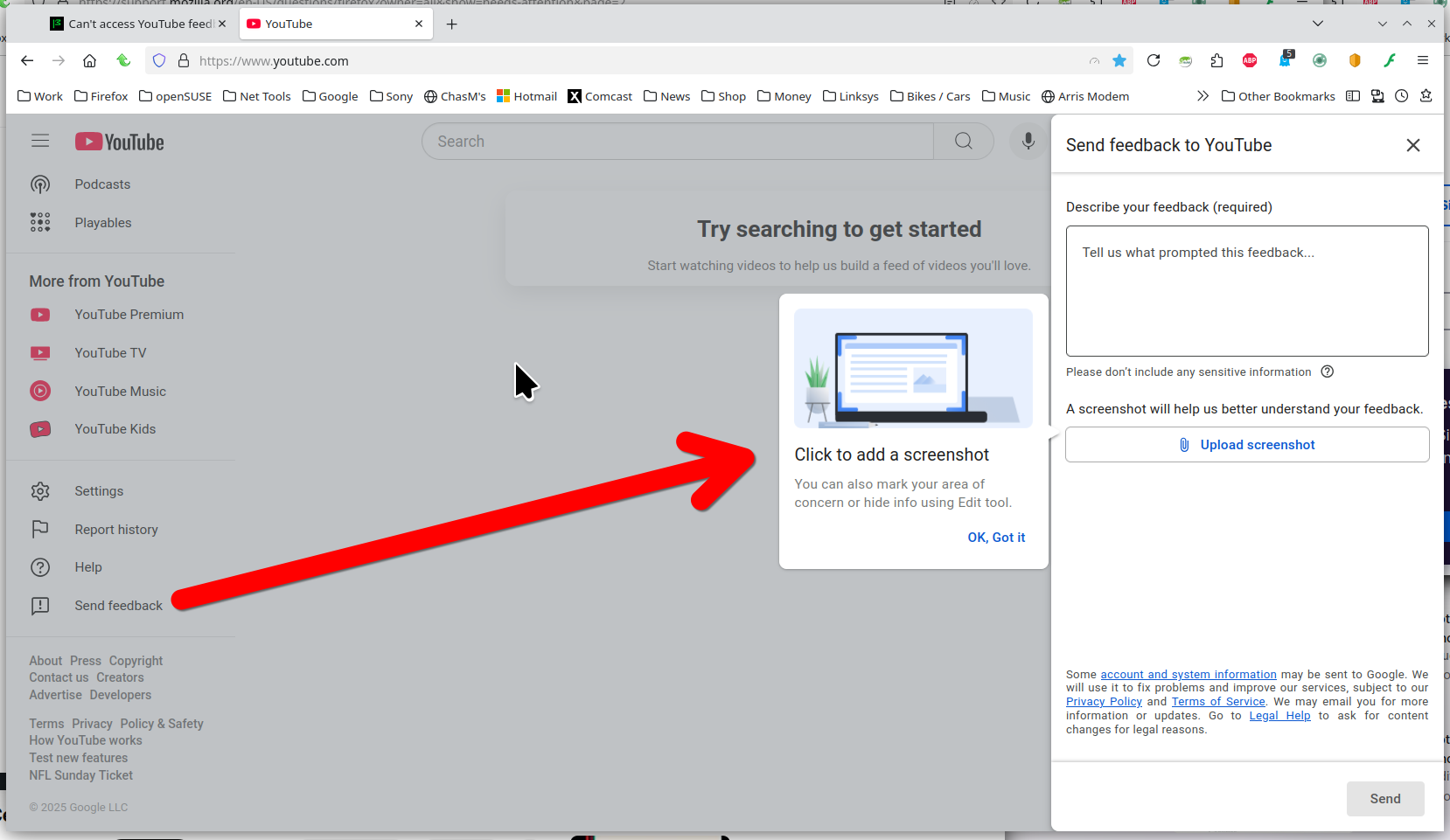The width and height of the screenshot is (1450, 840).
Task: Open the Sony bookmarks folder
Action: click(x=392, y=96)
